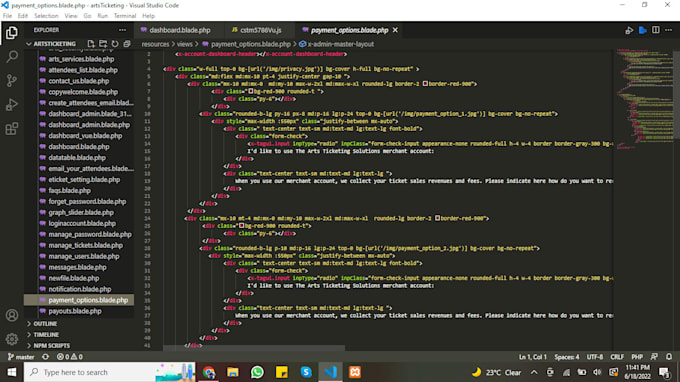
Task: Refresh the Explorer file tree
Action: point(115,44)
